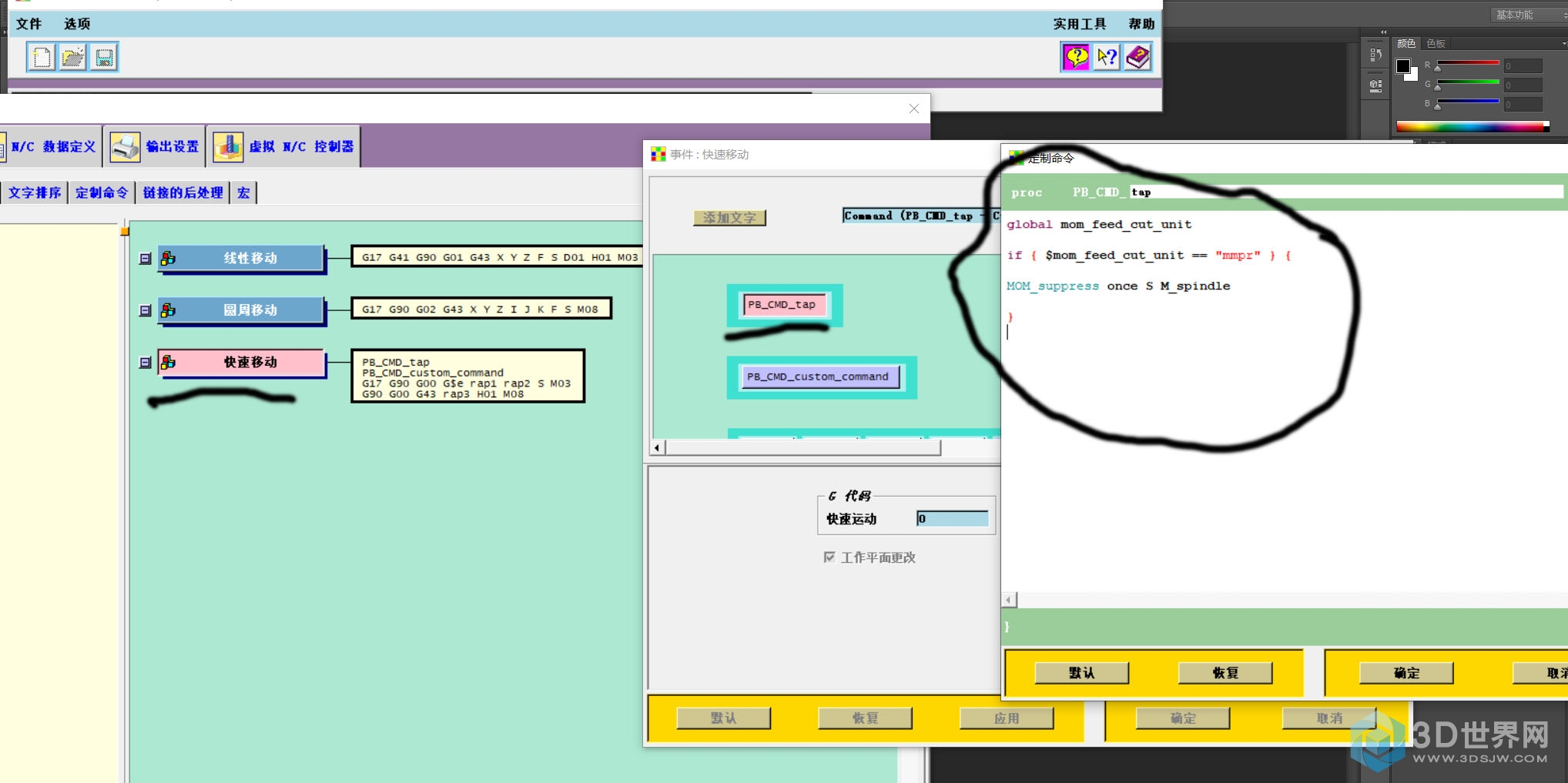This screenshot has height=783, width=1568.
Task: Click 默认 in the custom command dialog
Action: [1082, 673]
